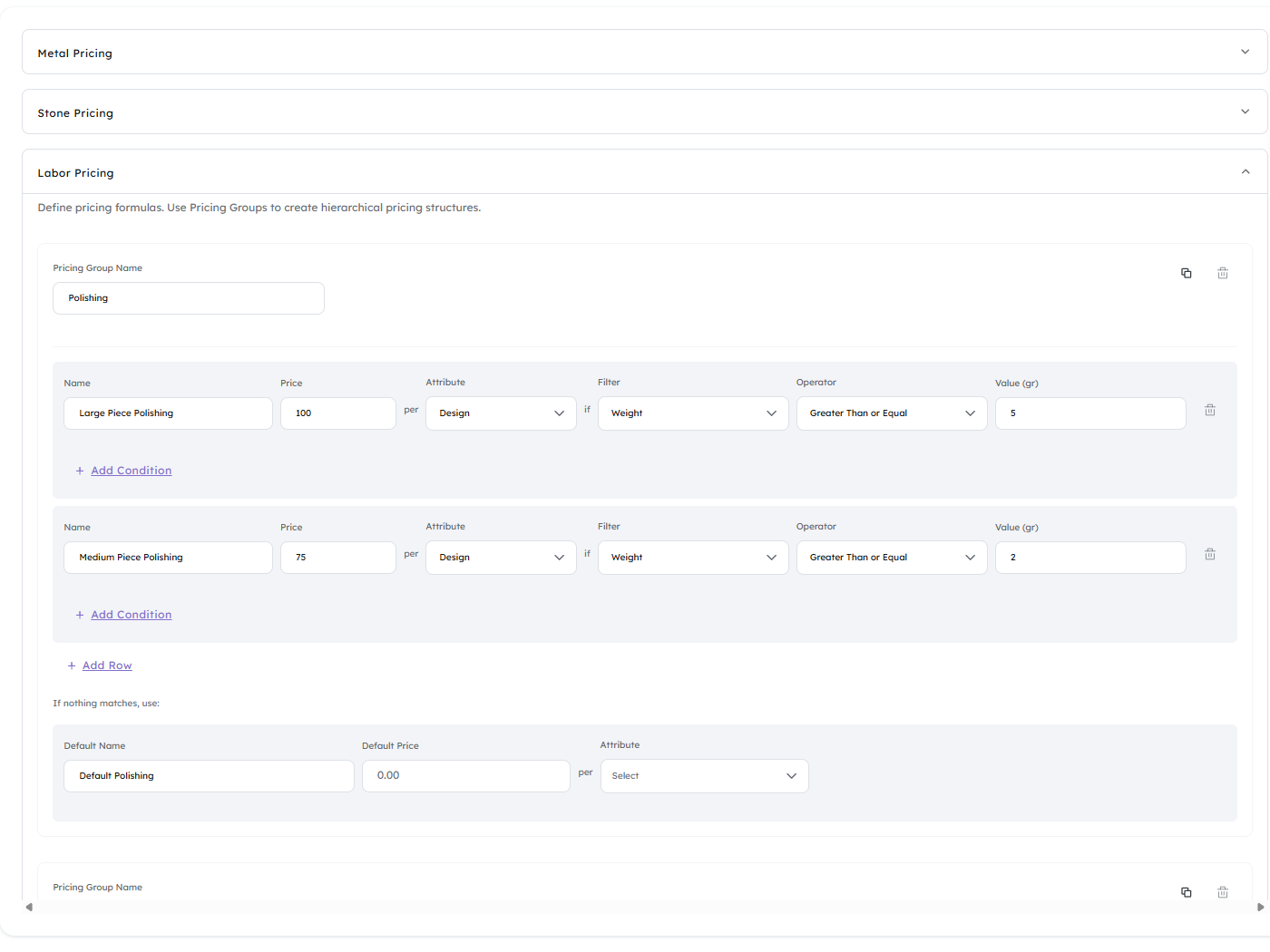The height and width of the screenshot is (952, 1270).
Task: Edit the Default Price field
Action: [465, 776]
